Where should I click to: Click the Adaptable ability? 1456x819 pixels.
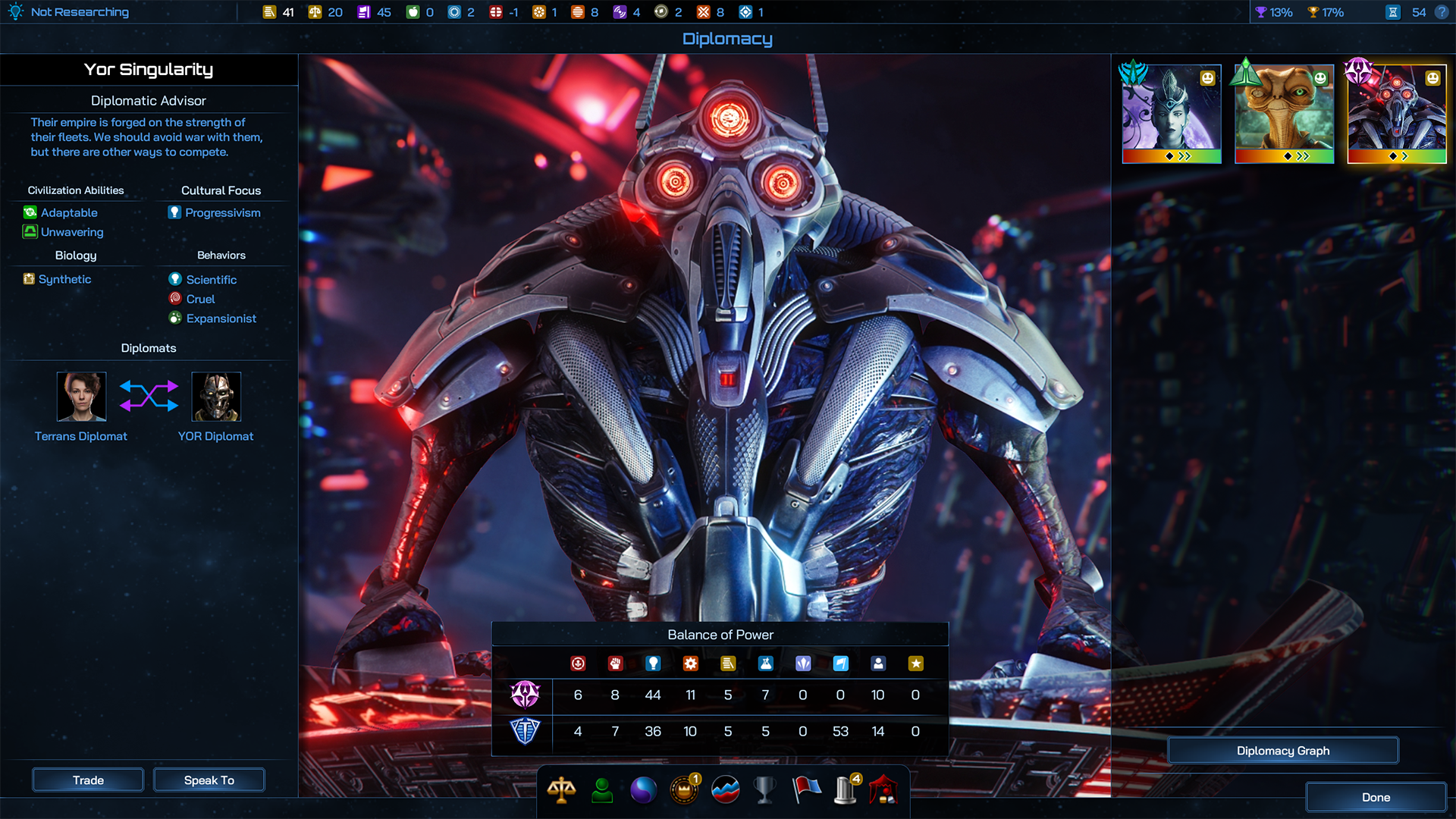(61, 213)
